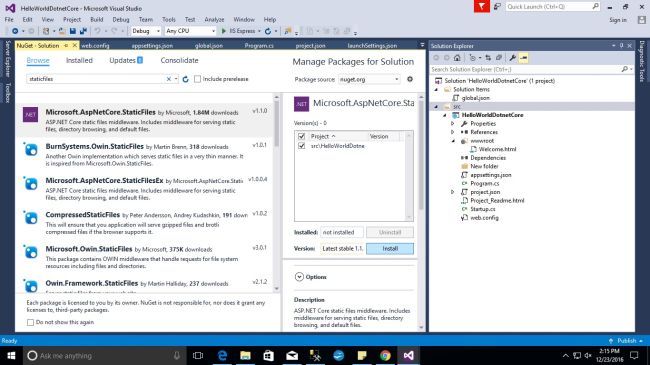Toggle Preview Selected Items icon

click(524, 58)
